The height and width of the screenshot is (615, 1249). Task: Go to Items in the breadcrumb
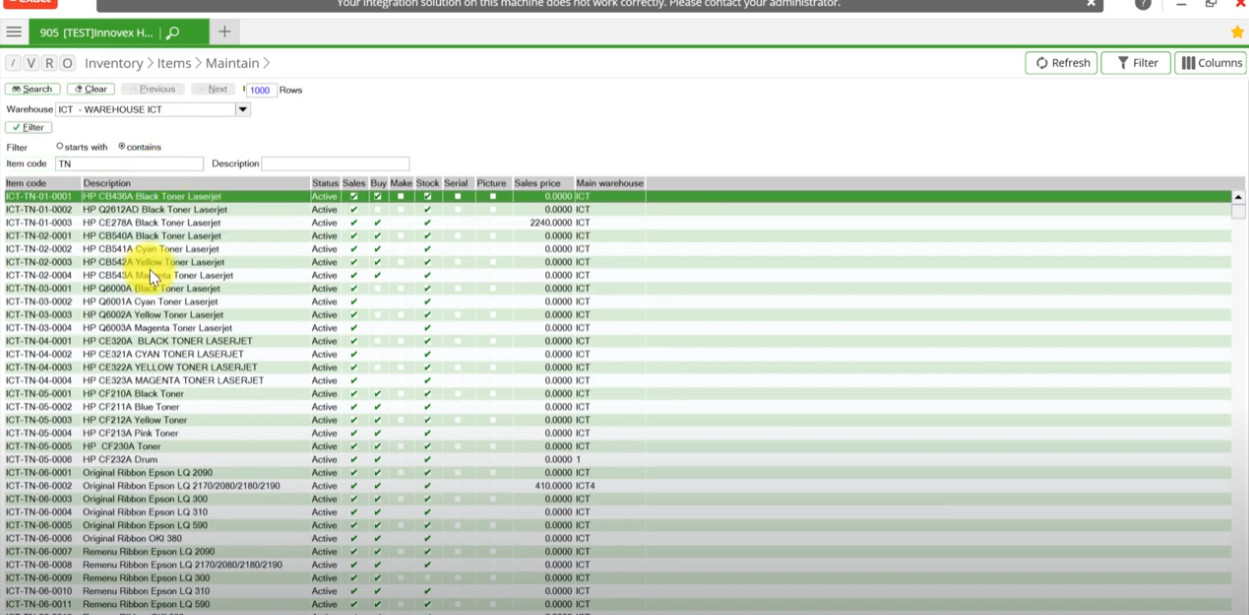tap(174, 63)
